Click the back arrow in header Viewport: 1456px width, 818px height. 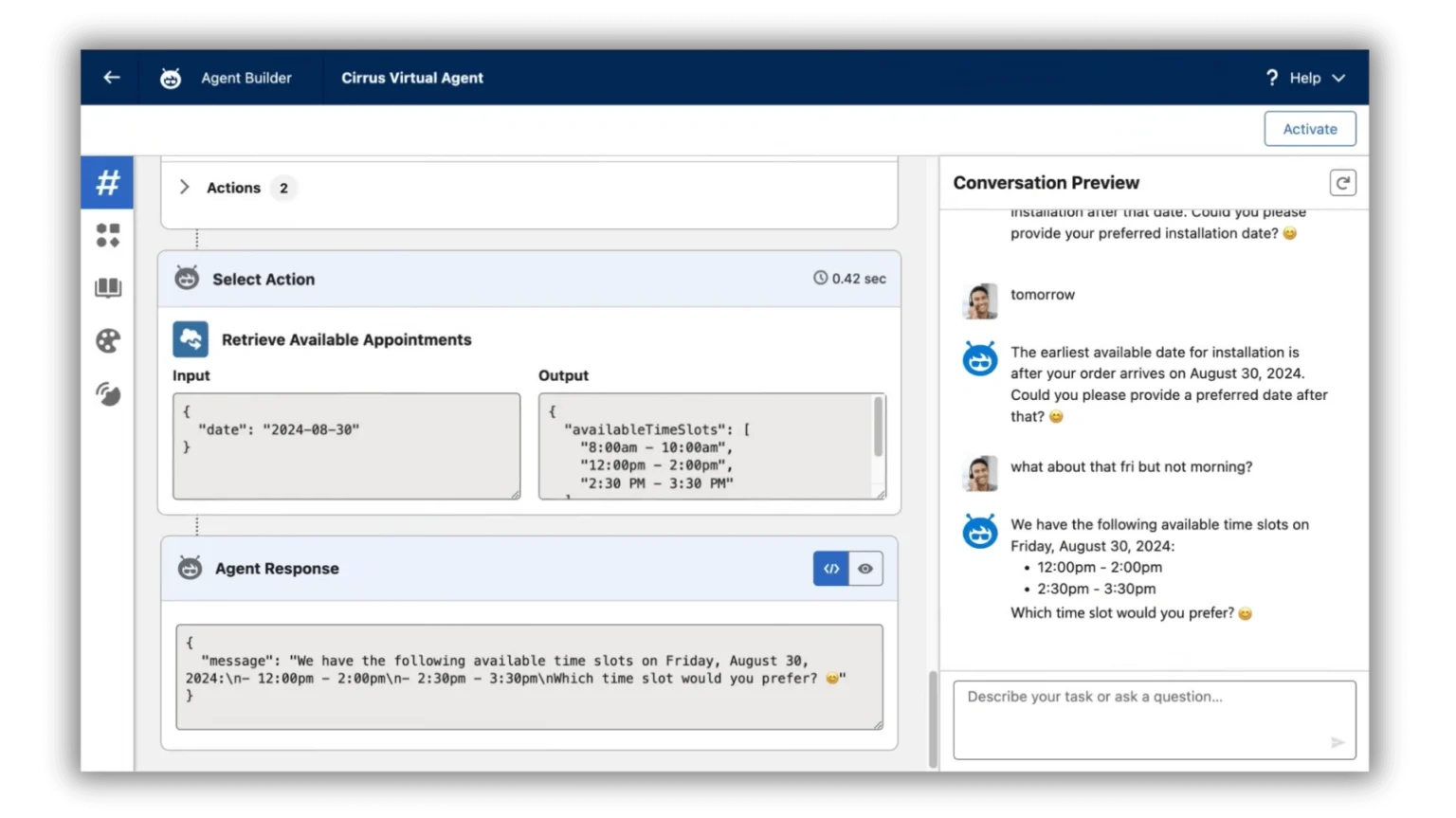click(112, 78)
